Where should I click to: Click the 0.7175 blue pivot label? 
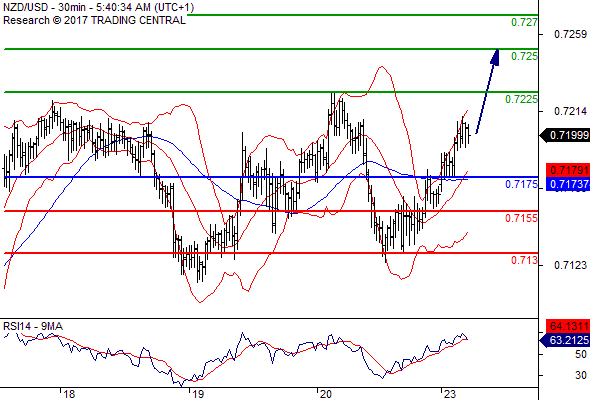[521, 184]
